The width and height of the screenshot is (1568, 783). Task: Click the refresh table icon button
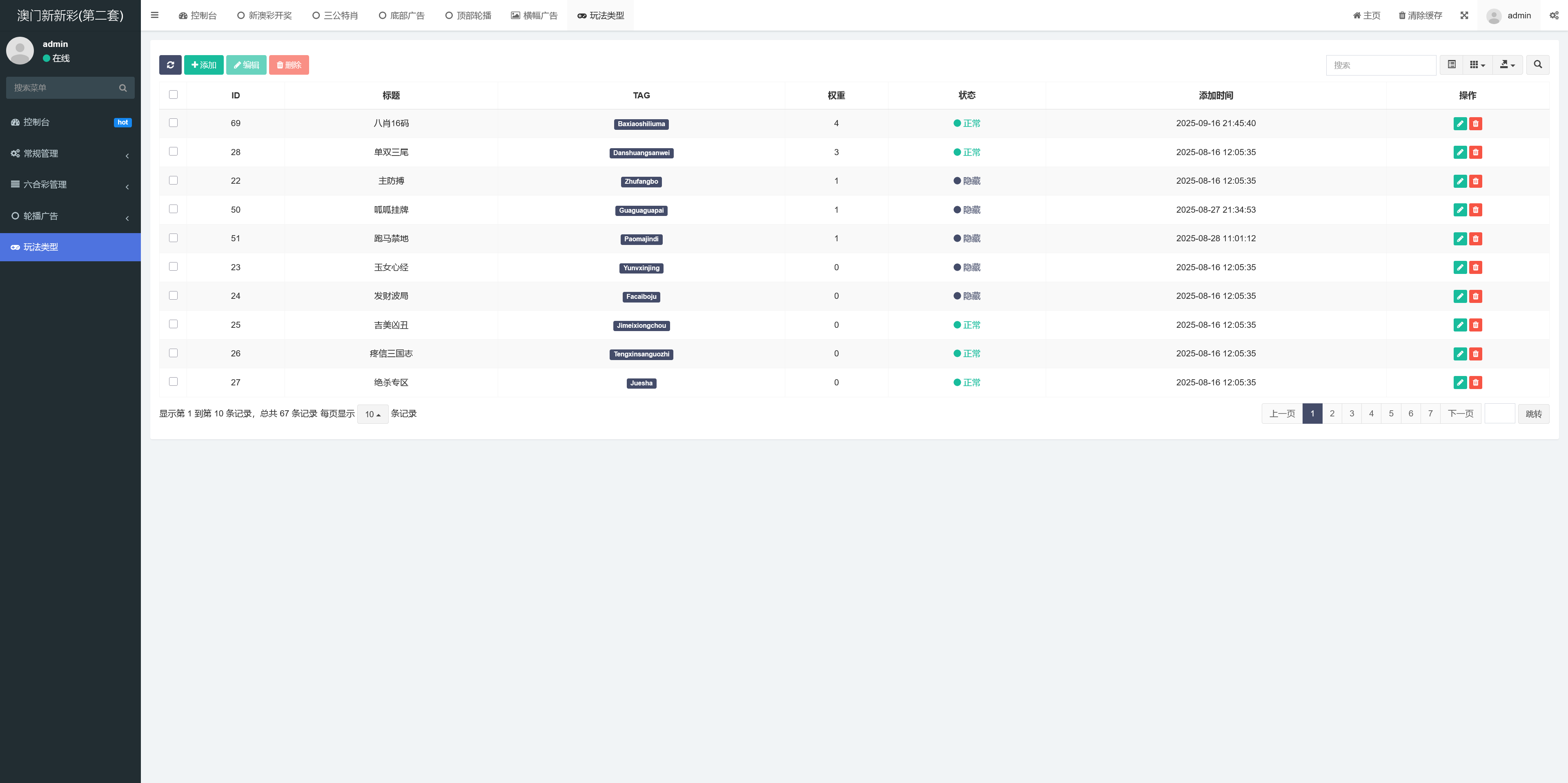(170, 65)
